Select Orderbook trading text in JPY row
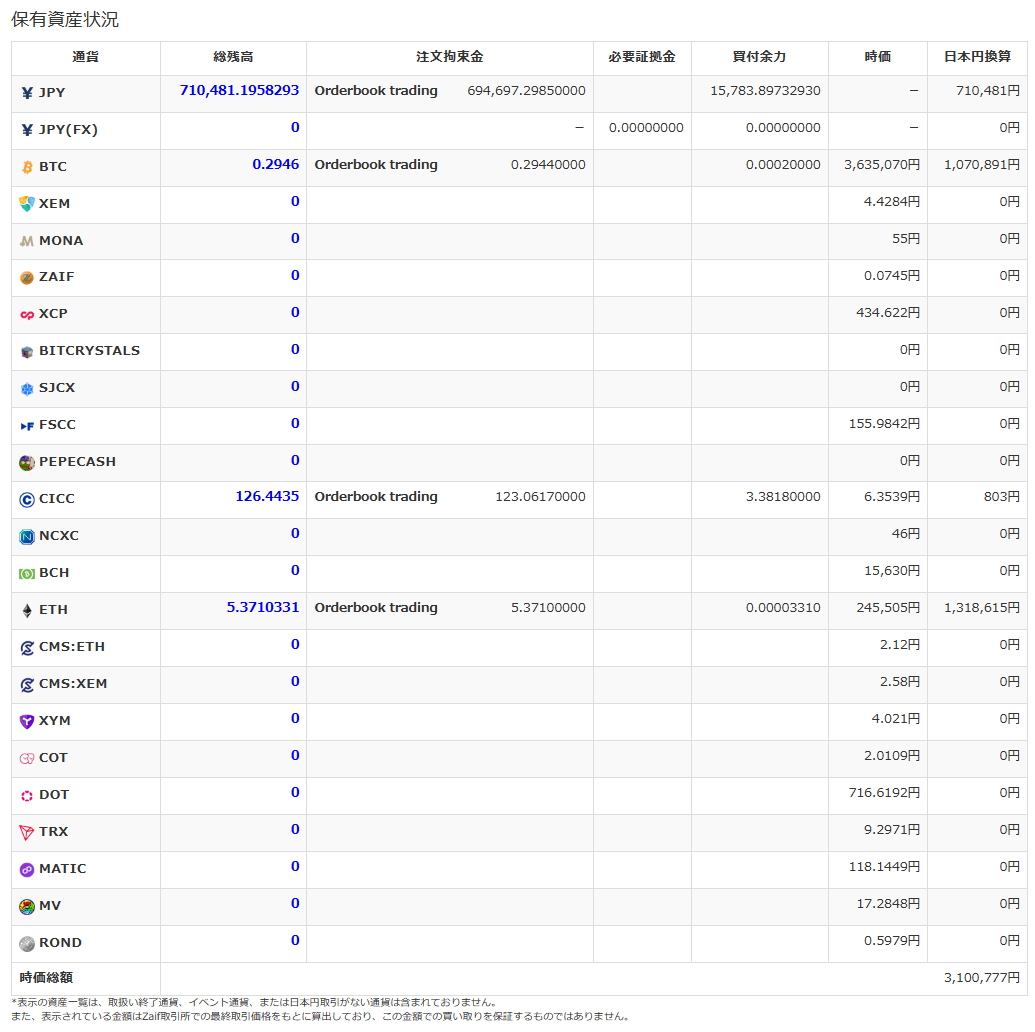This screenshot has width=1035, height=1032. [x=376, y=90]
